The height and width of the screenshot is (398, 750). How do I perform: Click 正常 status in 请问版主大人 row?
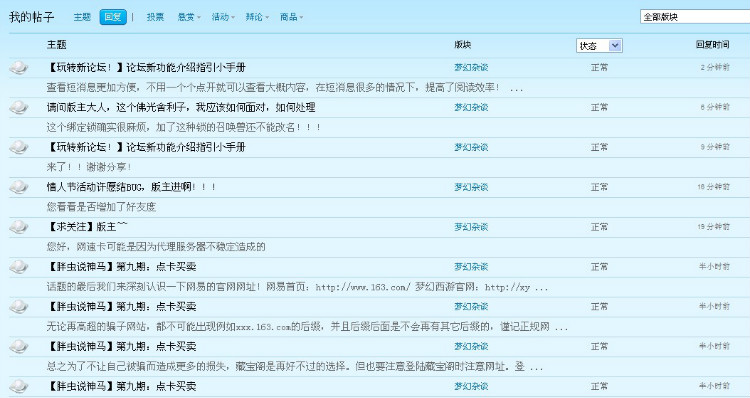[599, 107]
